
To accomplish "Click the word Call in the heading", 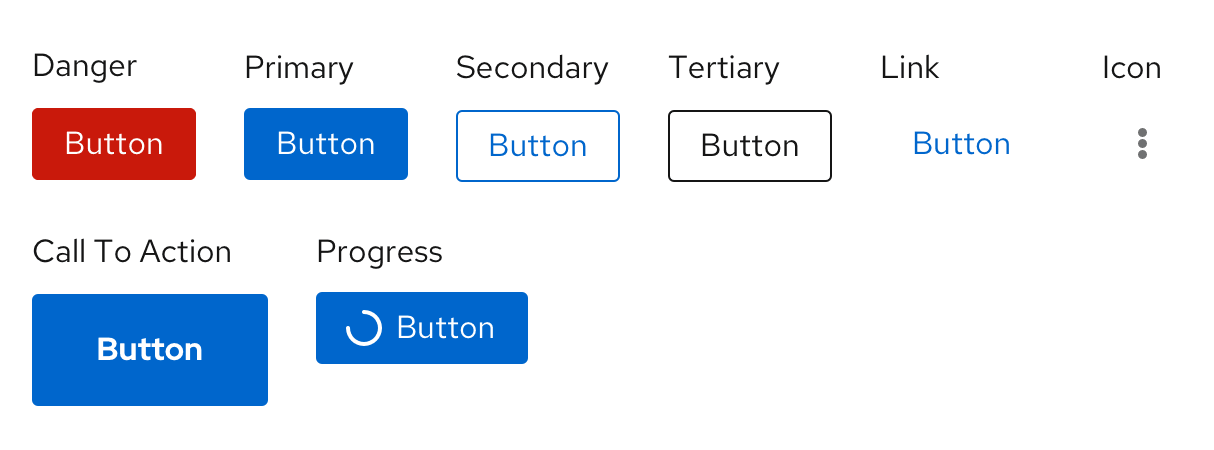I will point(59,252).
